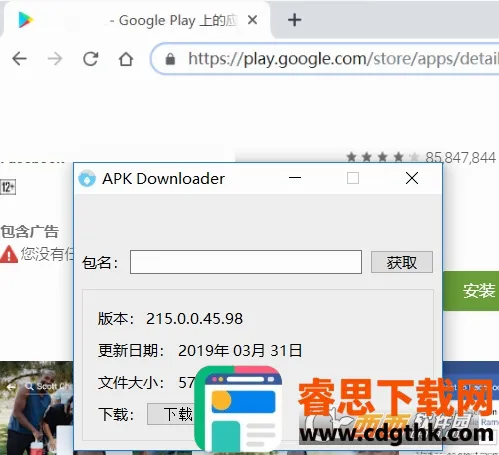Click the browser forward arrow
This screenshot has width=499, height=455.
click(x=55, y=59)
